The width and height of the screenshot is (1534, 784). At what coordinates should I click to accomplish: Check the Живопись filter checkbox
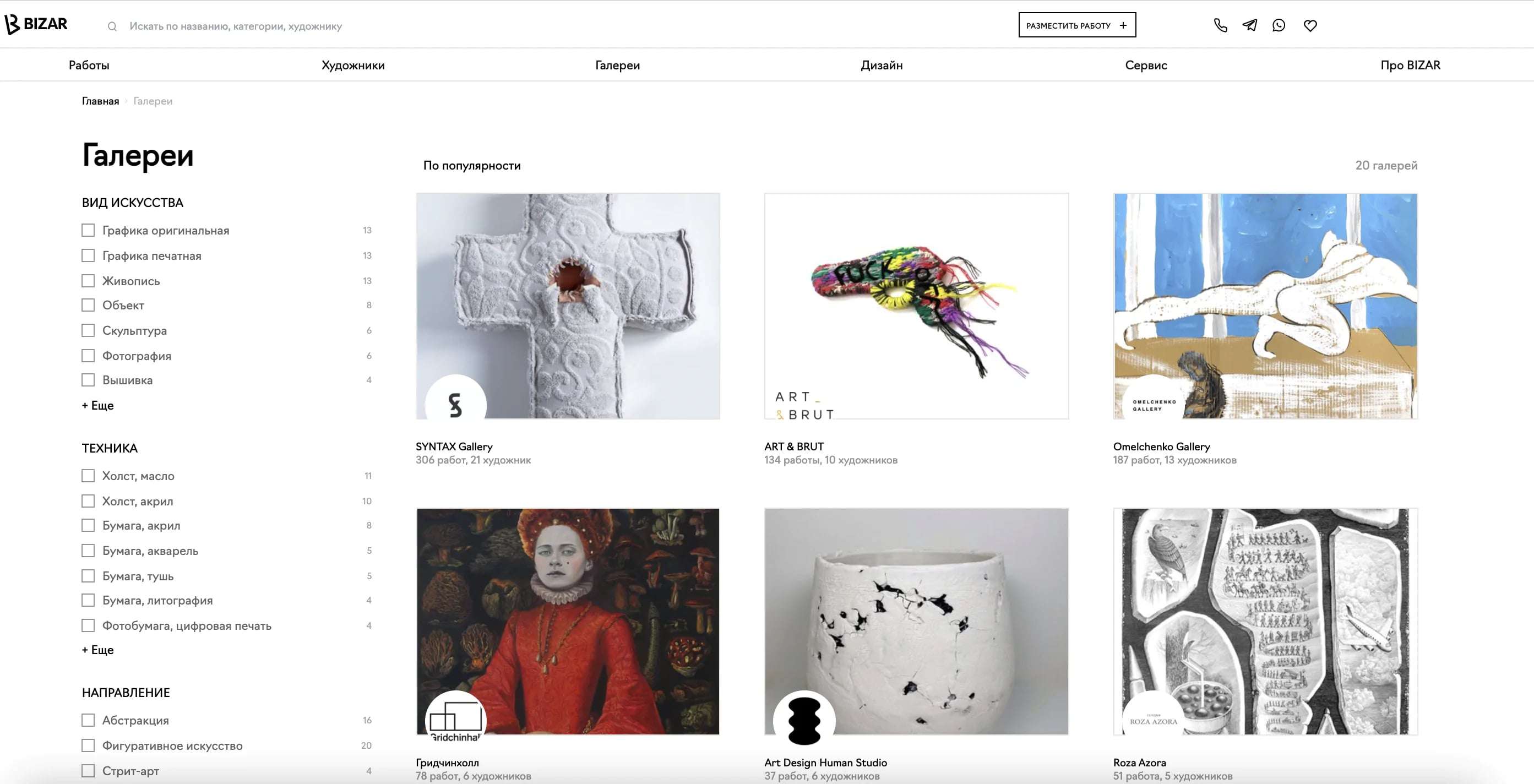(88, 280)
